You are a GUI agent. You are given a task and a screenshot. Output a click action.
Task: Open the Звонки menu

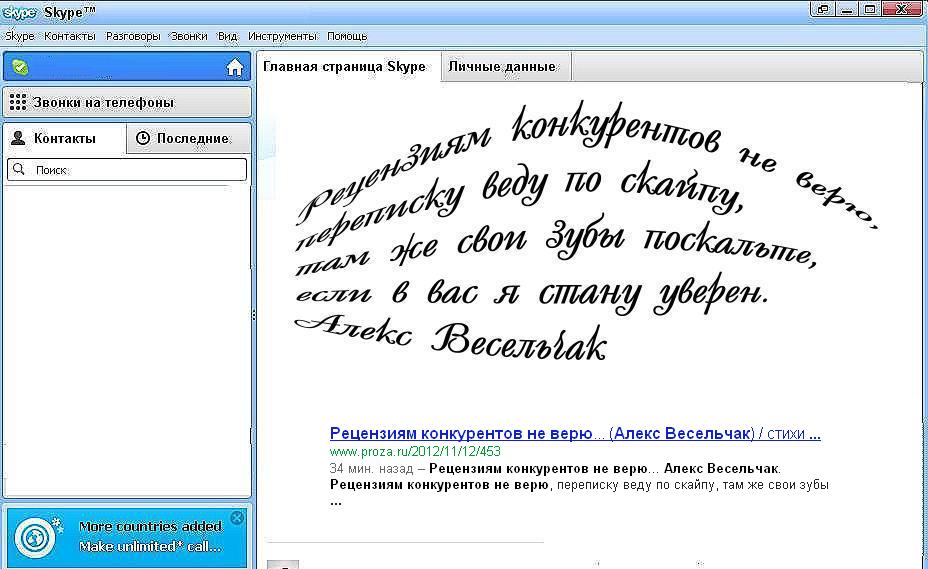point(189,36)
